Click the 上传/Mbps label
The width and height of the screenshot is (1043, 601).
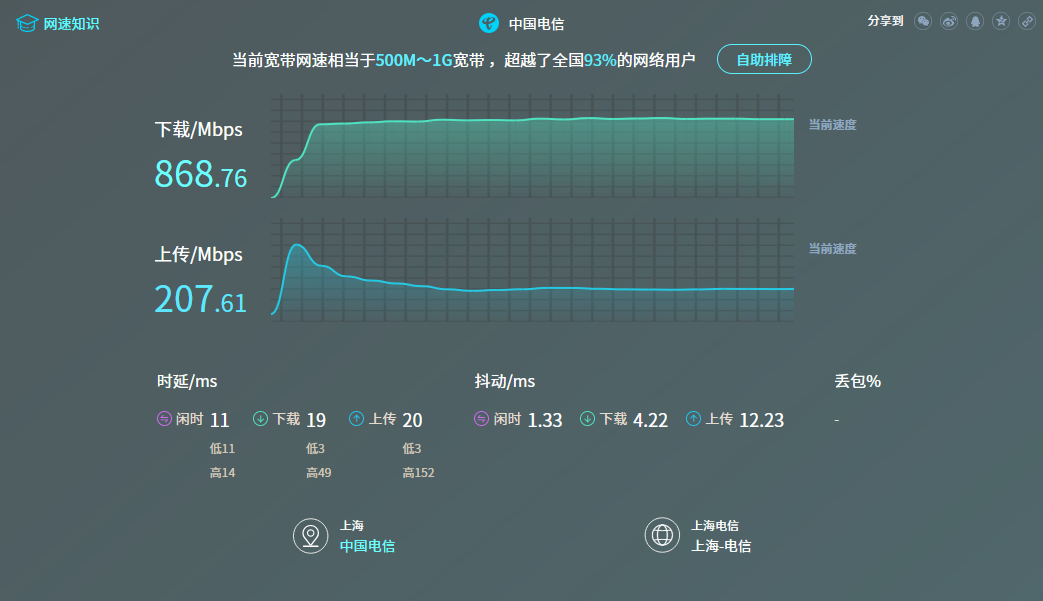199,255
